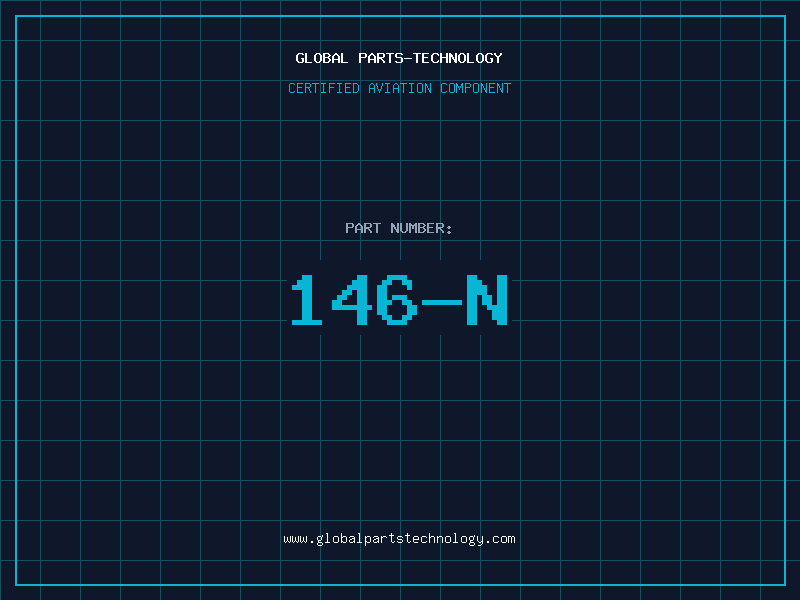The width and height of the screenshot is (800, 600).
Task: Click the 'PART NUMBER:' label
Action: coord(398,228)
